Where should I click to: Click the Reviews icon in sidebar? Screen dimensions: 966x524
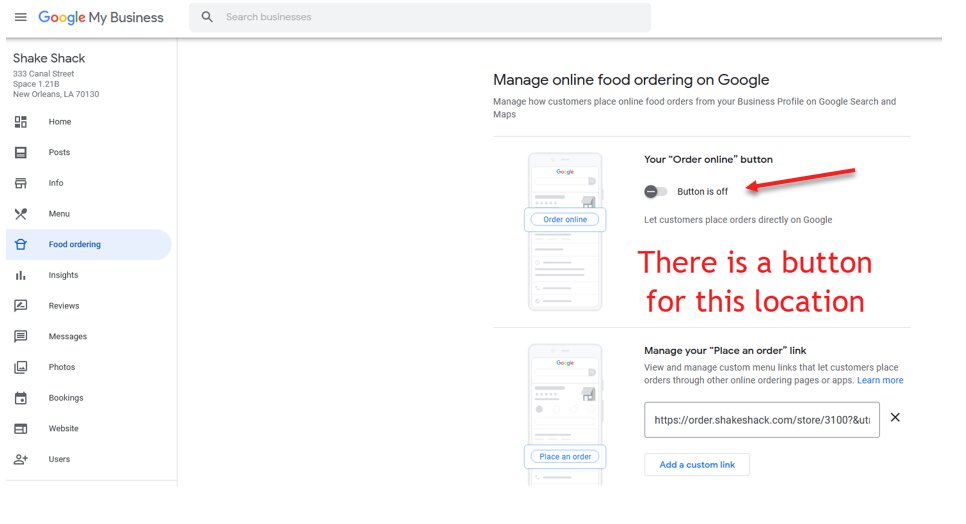click(x=21, y=306)
